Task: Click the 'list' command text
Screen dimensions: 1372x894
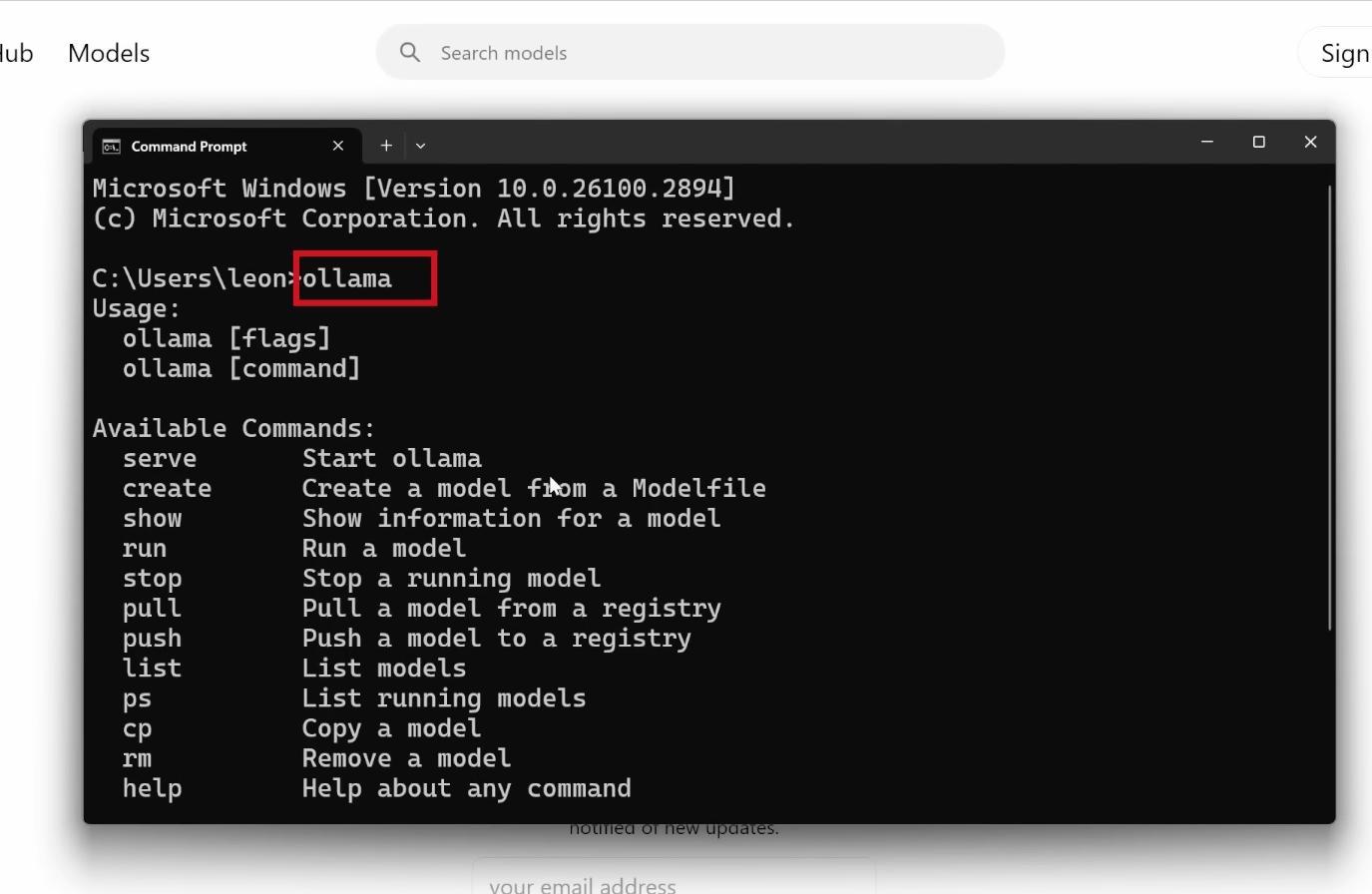Action: pyautogui.click(x=152, y=669)
